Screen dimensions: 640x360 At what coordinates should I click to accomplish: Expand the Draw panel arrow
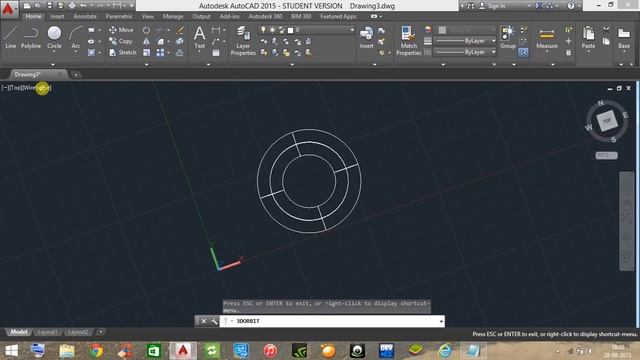pos(53,64)
